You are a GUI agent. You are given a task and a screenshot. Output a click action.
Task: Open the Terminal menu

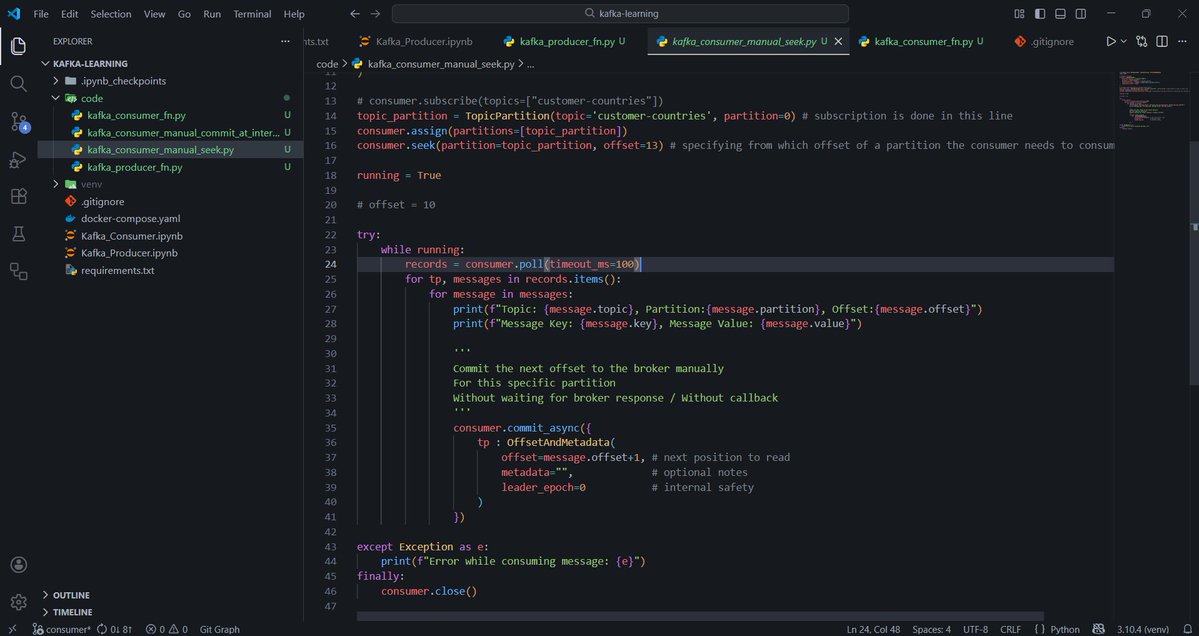coord(251,13)
